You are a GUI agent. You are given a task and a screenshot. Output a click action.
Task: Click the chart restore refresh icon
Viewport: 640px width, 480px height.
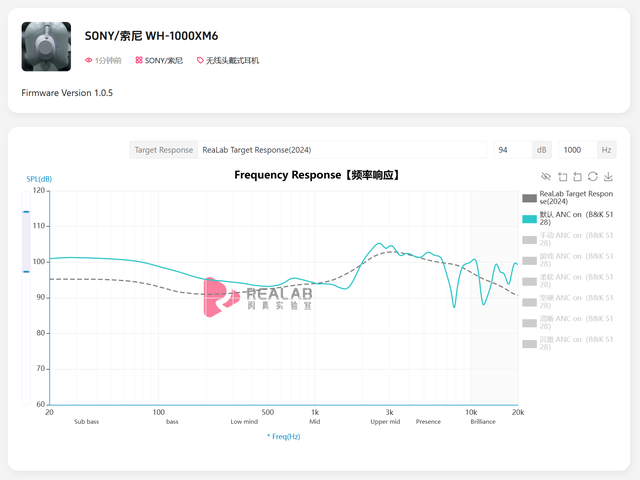[x=593, y=176]
